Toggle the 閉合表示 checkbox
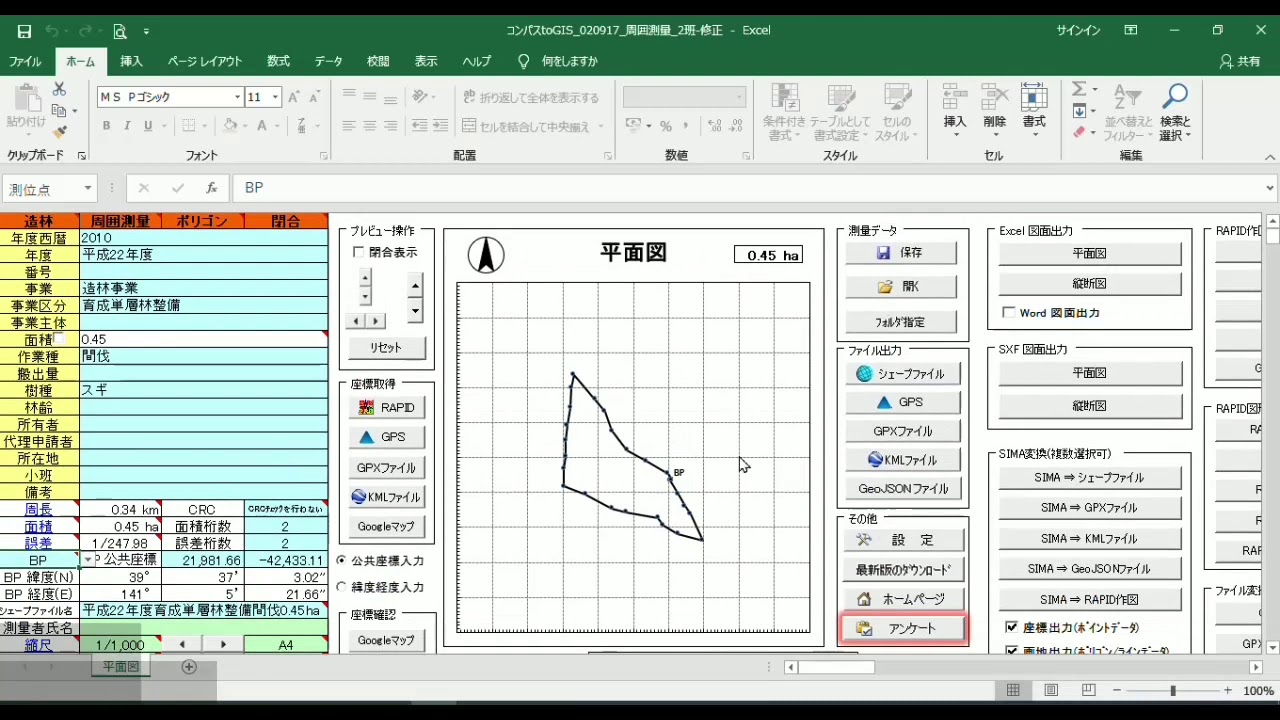This screenshot has height=720, width=1280. click(359, 253)
